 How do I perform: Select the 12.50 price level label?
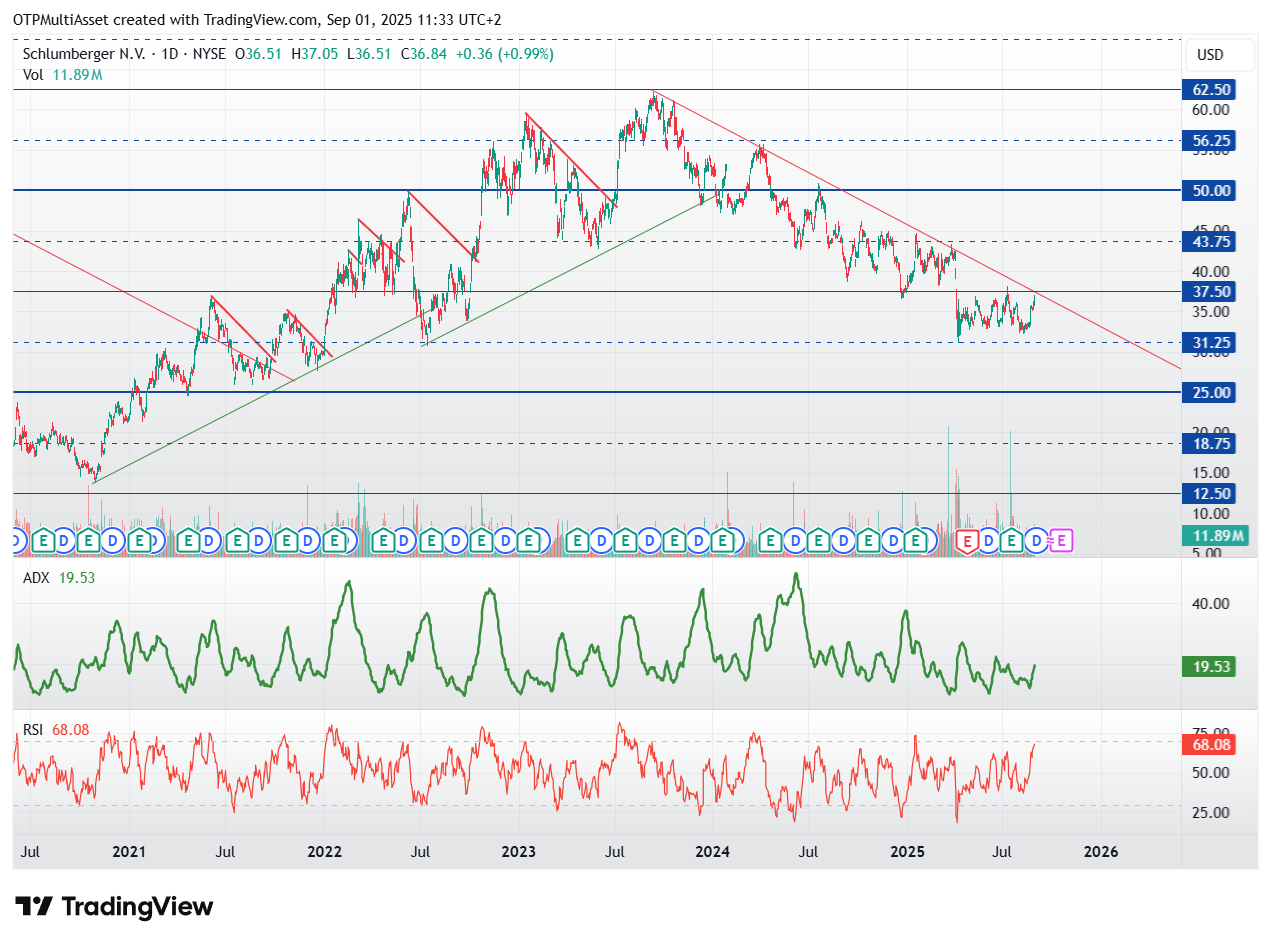click(1211, 493)
